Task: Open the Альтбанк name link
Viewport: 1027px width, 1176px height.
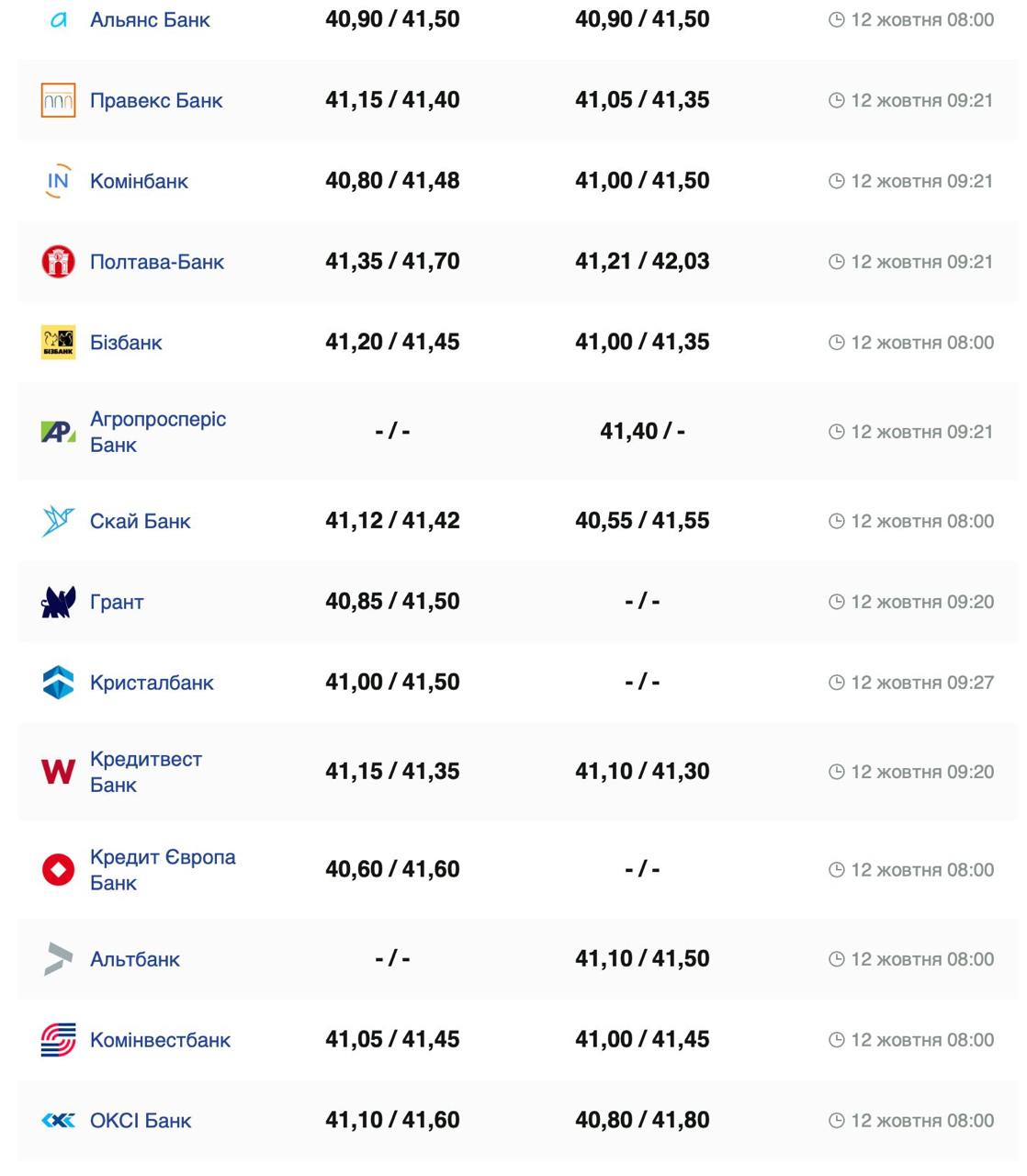Action: 135,959
